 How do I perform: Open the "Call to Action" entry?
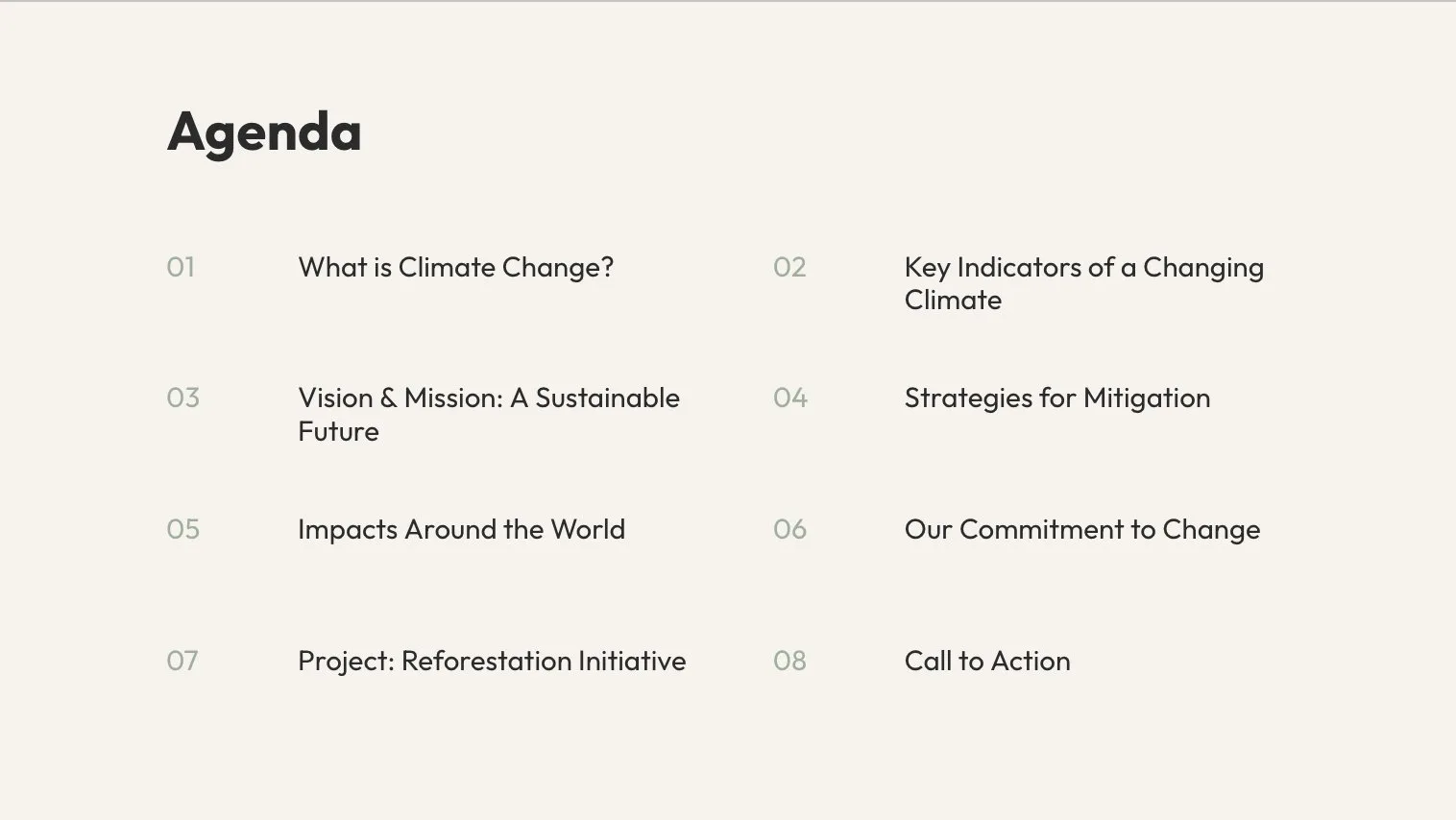point(987,661)
